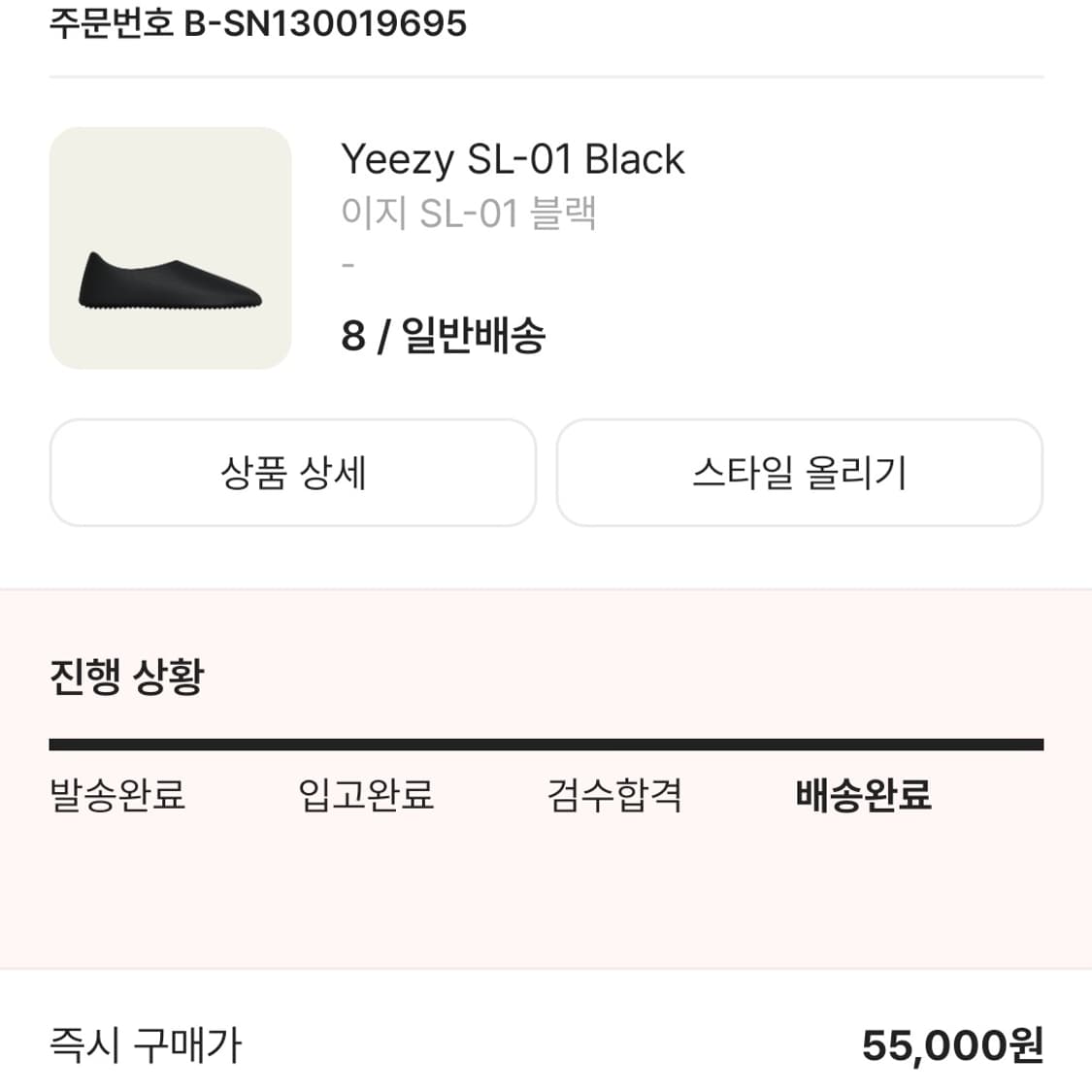The height and width of the screenshot is (1092, 1092).
Task: Open the 상품 상세 product details button
Action: coord(293,474)
